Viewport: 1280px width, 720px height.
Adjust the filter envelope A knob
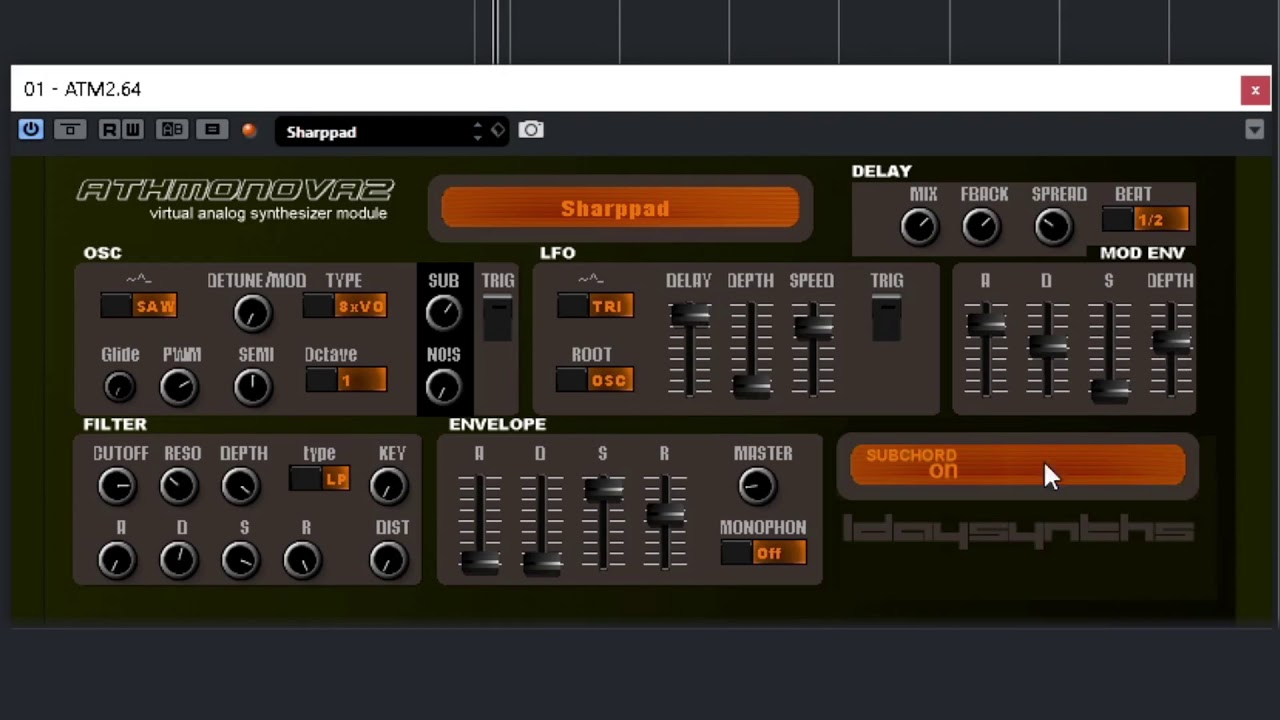click(x=117, y=560)
